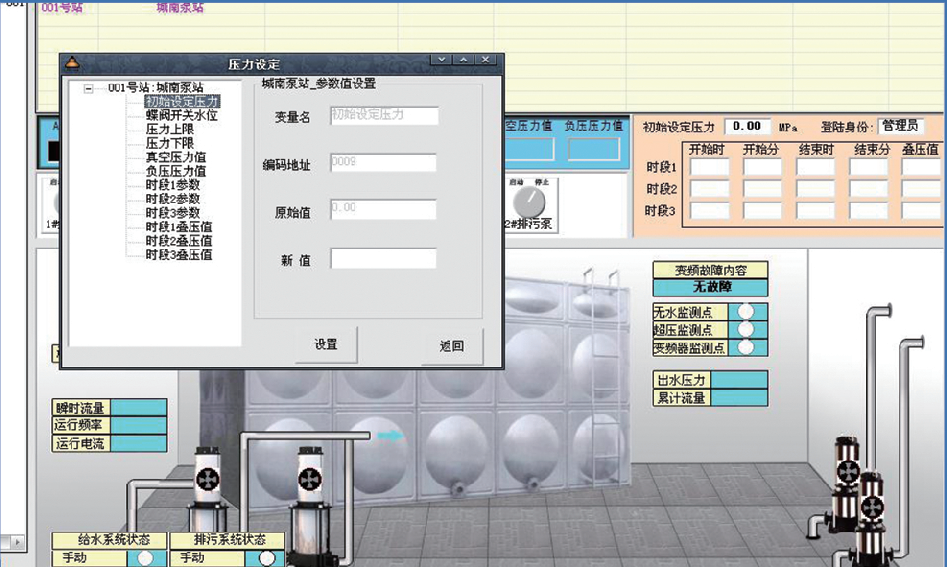Collapse the 001号站:城南泵站 tree node
The width and height of the screenshot is (950, 568).
89,88
